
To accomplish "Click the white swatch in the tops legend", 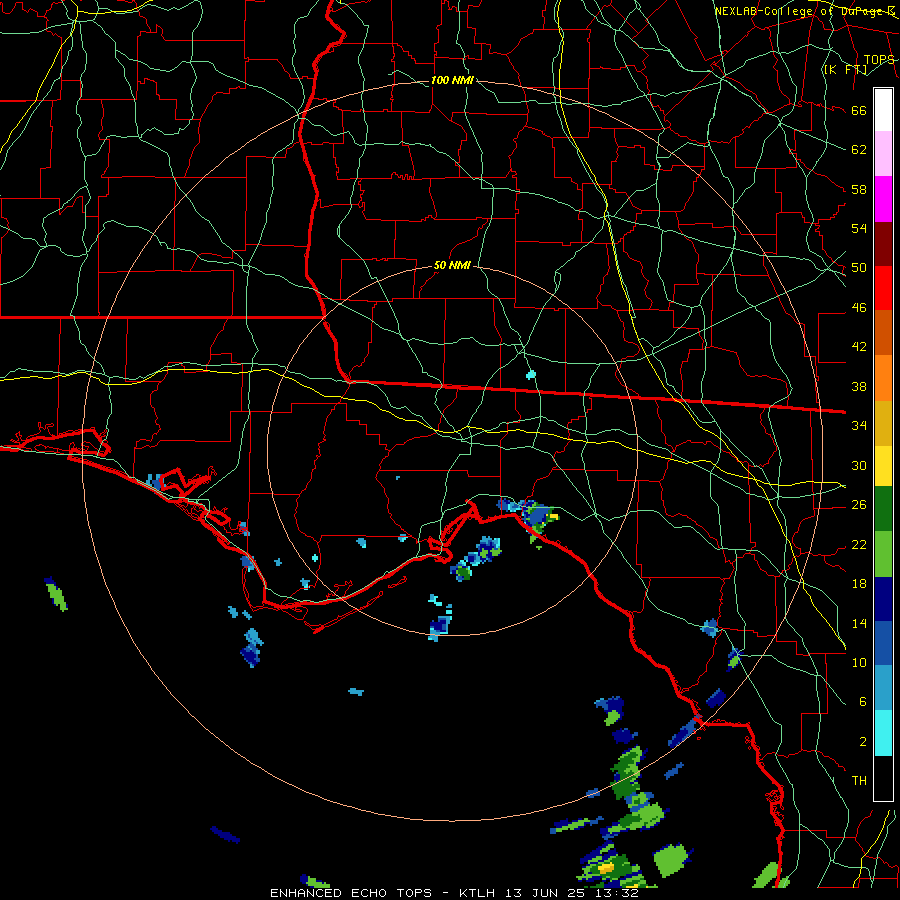I will pos(883,110).
